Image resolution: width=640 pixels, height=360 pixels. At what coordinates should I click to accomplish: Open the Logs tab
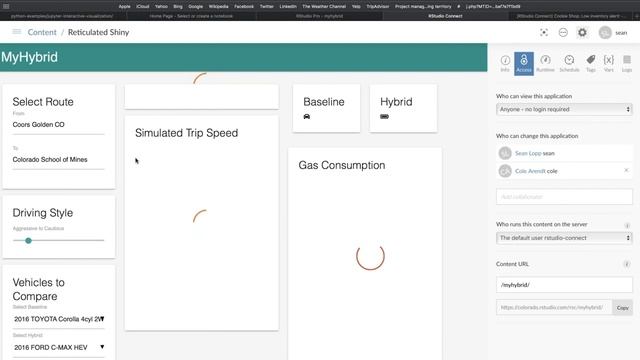click(x=627, y=64)
